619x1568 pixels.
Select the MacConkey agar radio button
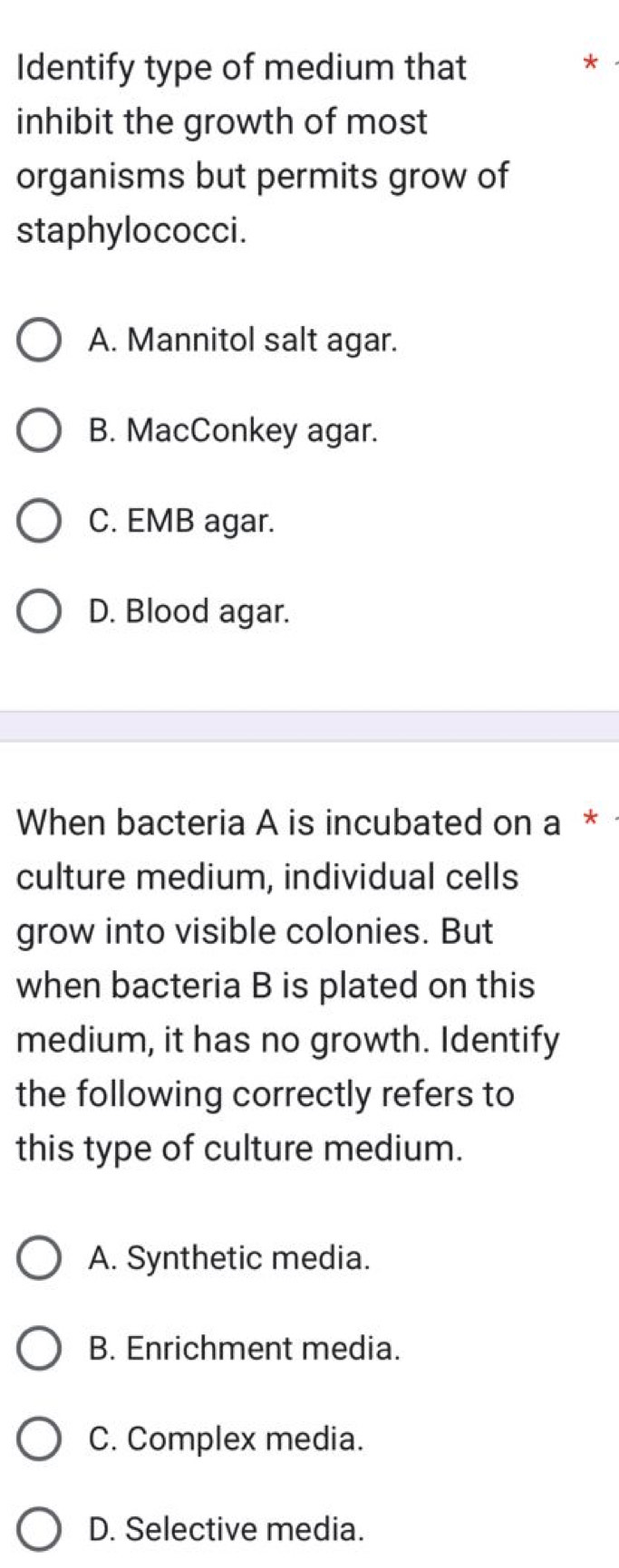(39, 431)
